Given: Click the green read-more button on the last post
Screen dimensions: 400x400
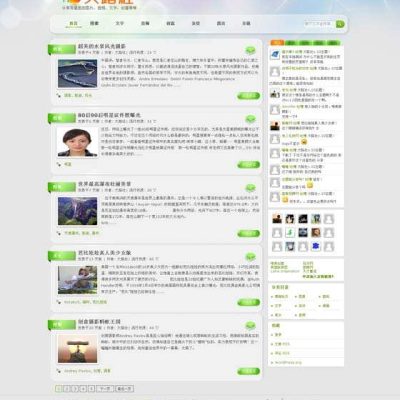Looking at the screenshot, I should click(x=249, y=371).
